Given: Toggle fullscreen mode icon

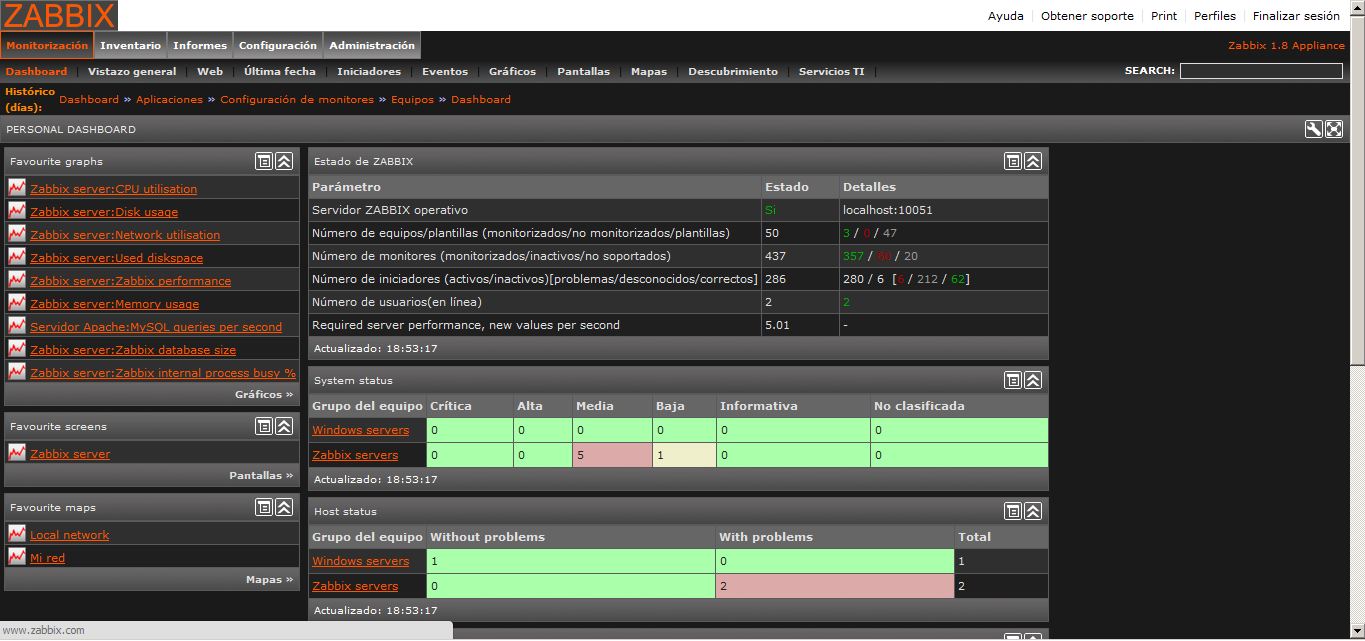Looking at the screenshot, I should pyautogui.click(x=1334, y=129).
